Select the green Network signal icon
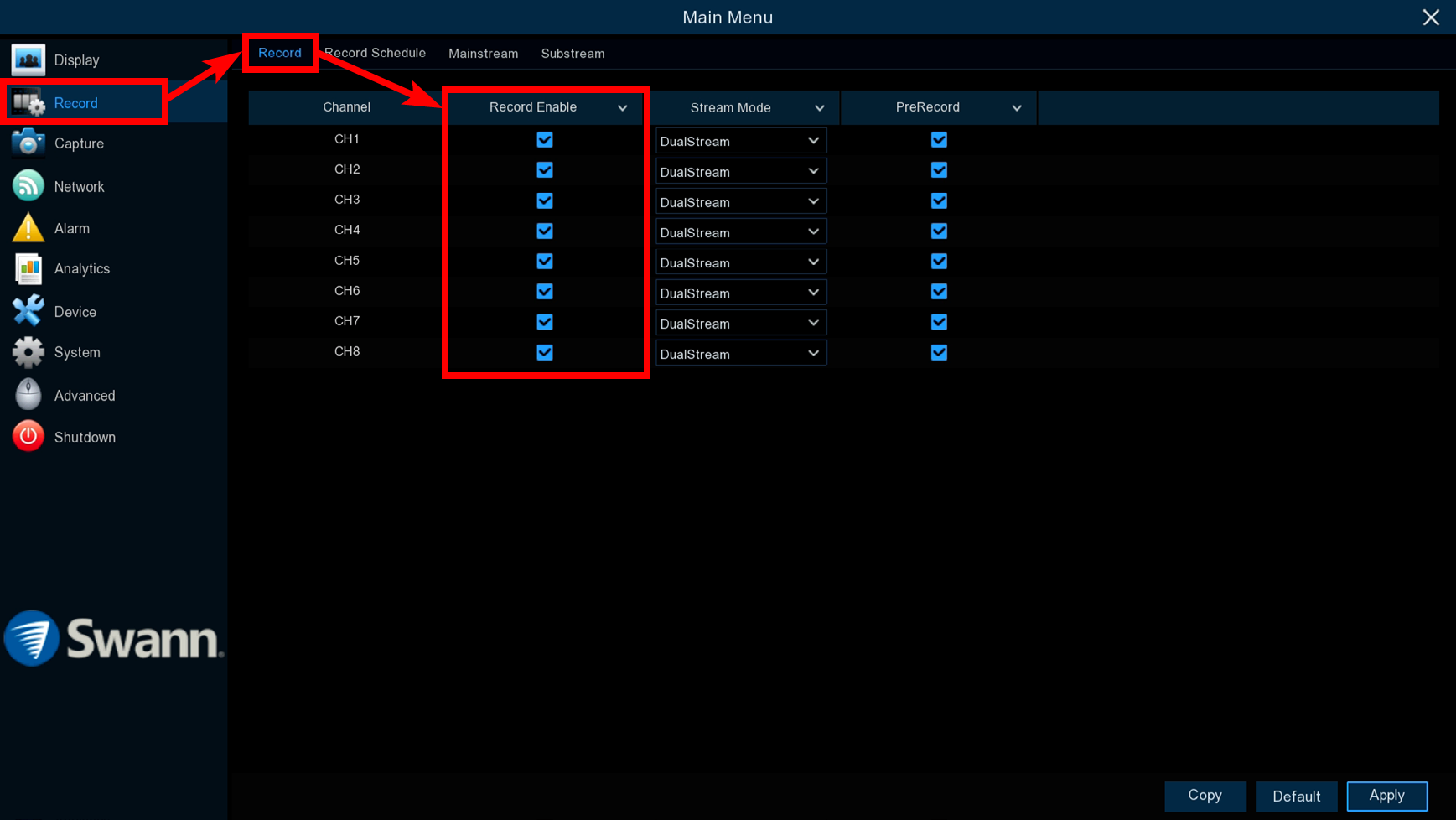This screenshot has width=1456, height=820. pos(28,186)
